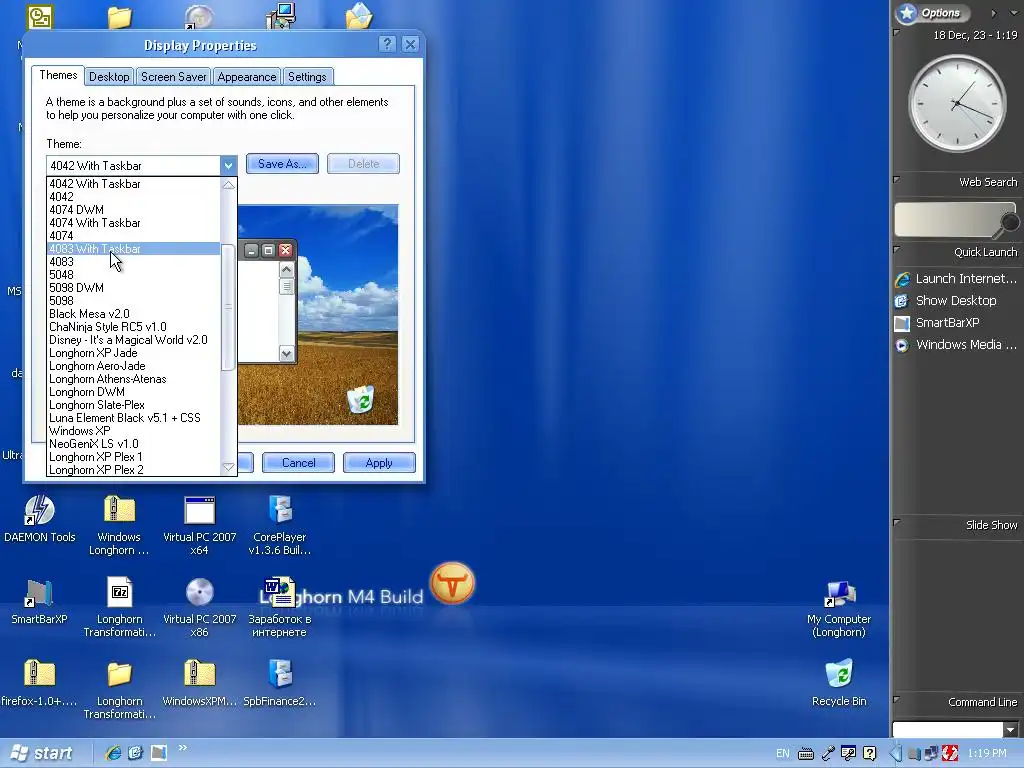Viewport: 1024px width, 768px height.
Task: Select 'Black Mesa v2.0' theme in list
Action: pyautogui.click(x=134, y=314)
